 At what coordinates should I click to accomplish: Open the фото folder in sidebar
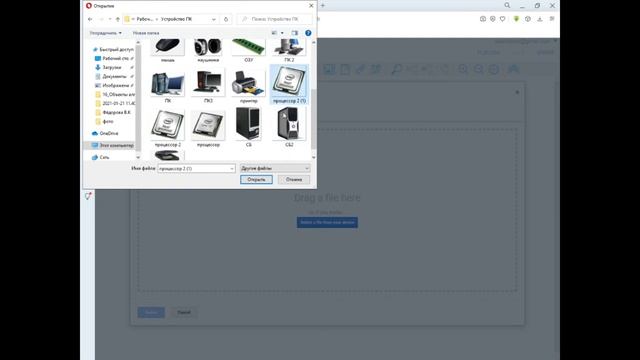(x=104, y=121)
